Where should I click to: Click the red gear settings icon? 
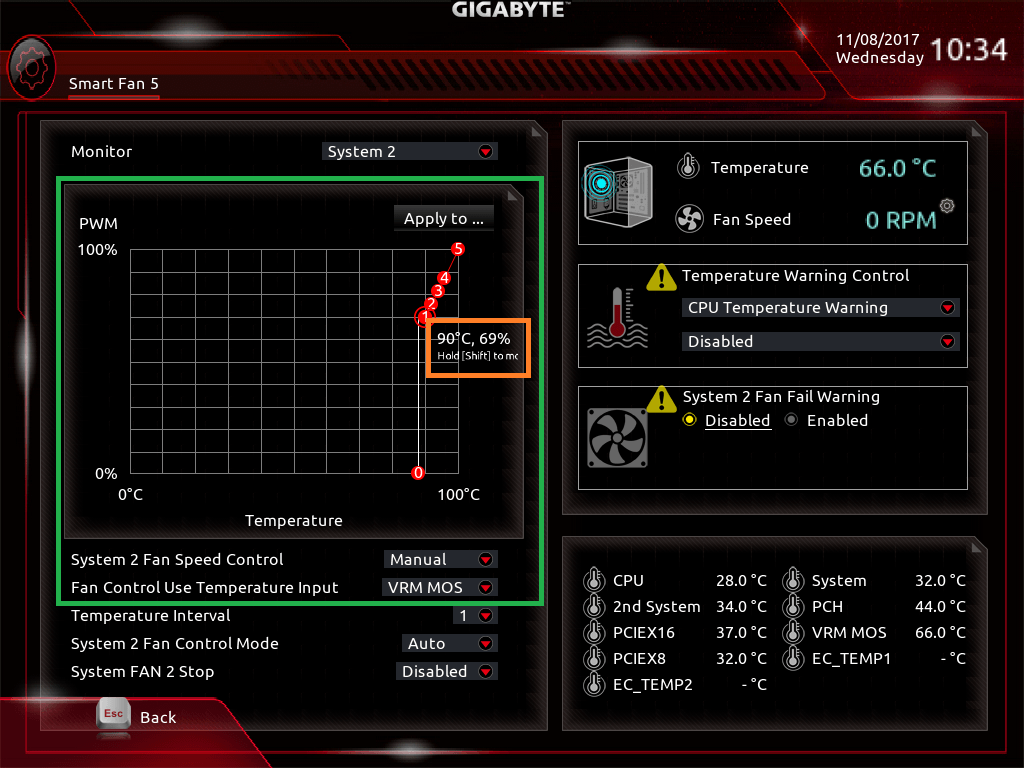click(x=31, y=68)
